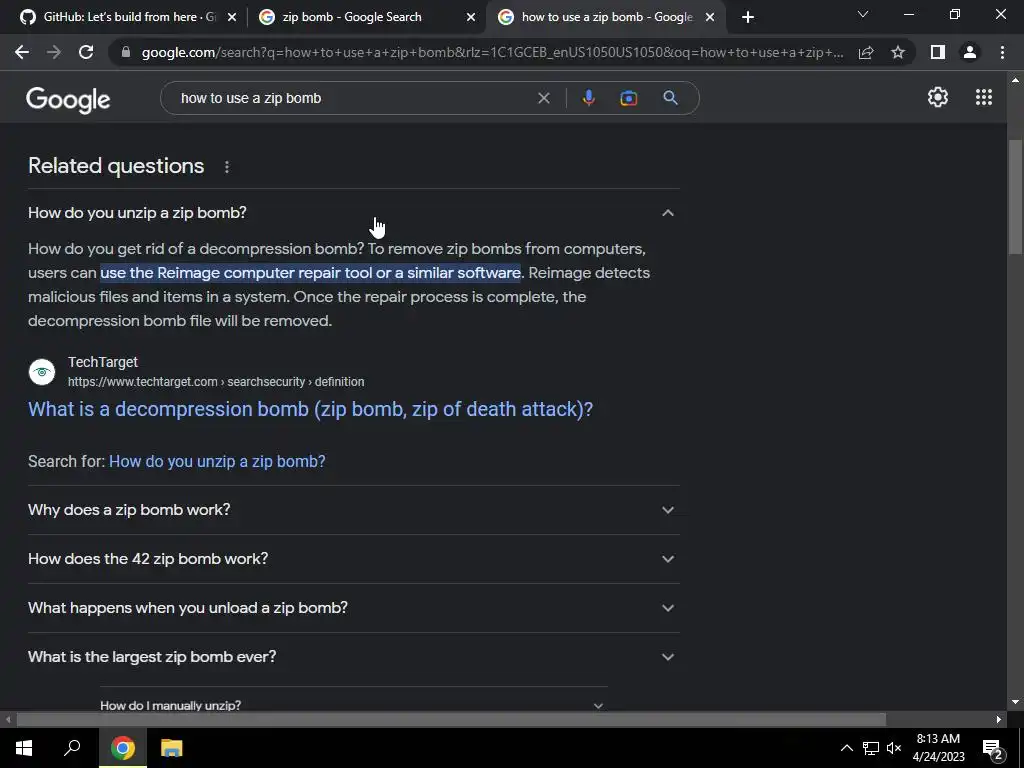Open Chrome profile menu
This screenshot has height=768, width=1024.
point(970,52)
